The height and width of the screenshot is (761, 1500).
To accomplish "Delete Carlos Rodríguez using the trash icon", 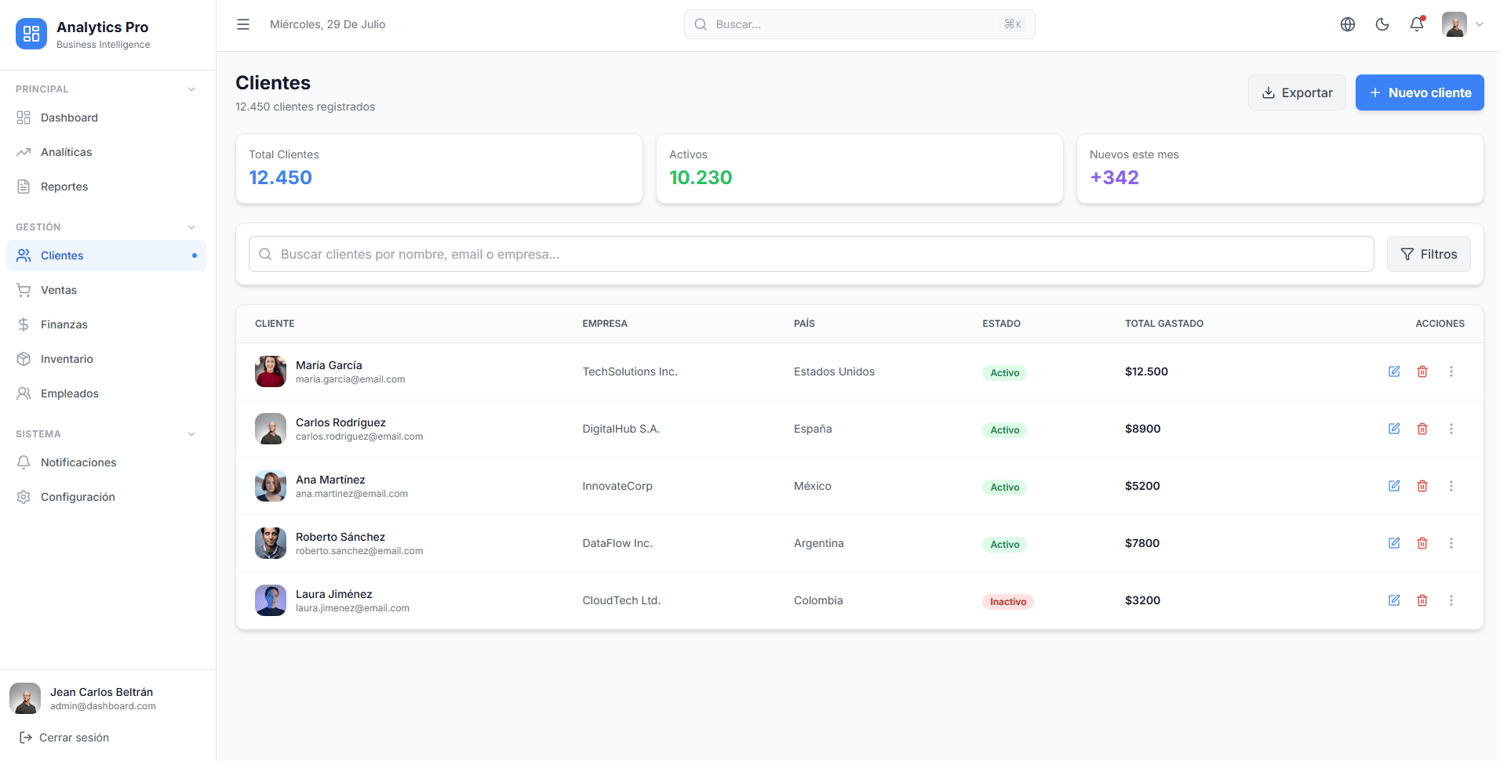I will [1422, 429].
